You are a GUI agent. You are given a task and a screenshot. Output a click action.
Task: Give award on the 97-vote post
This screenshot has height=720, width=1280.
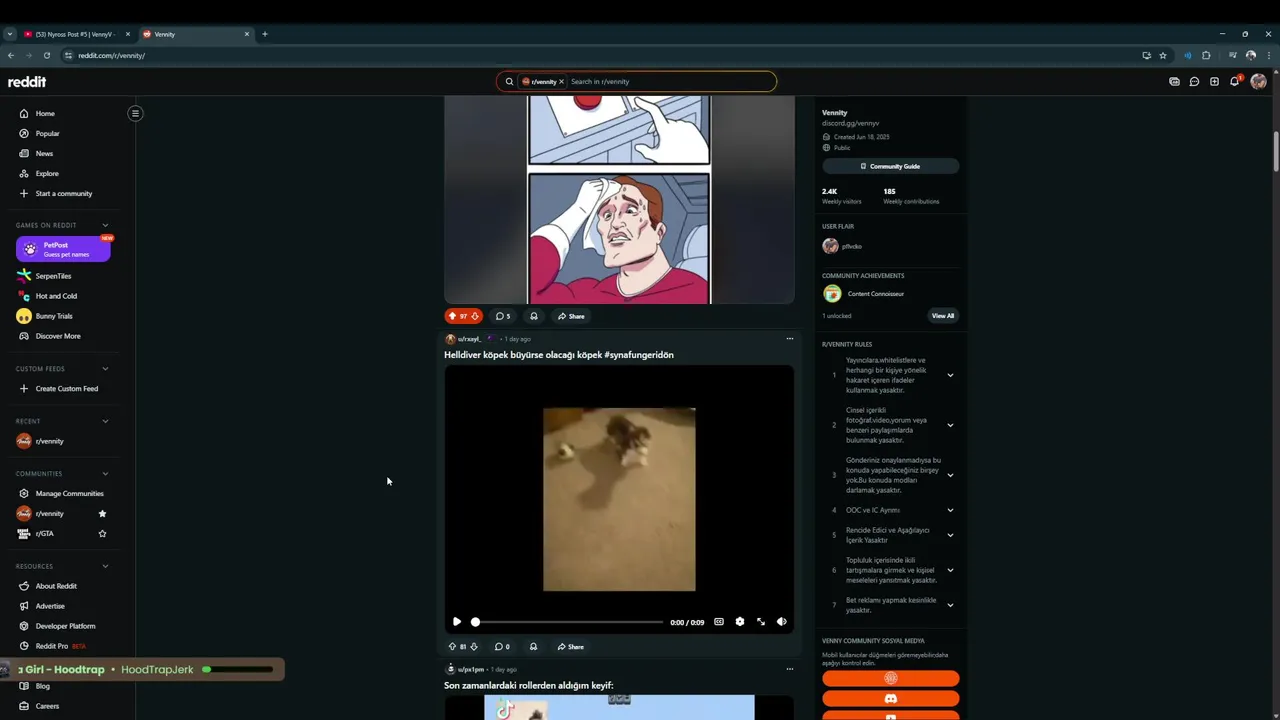click(534, 316)
